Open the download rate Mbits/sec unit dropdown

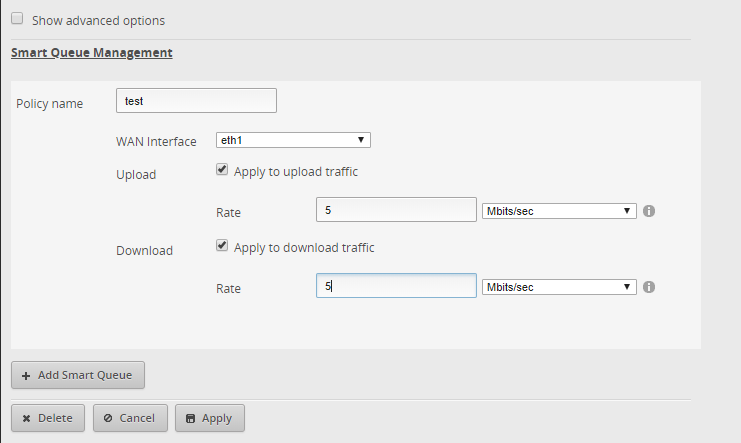tap(558, 287)
